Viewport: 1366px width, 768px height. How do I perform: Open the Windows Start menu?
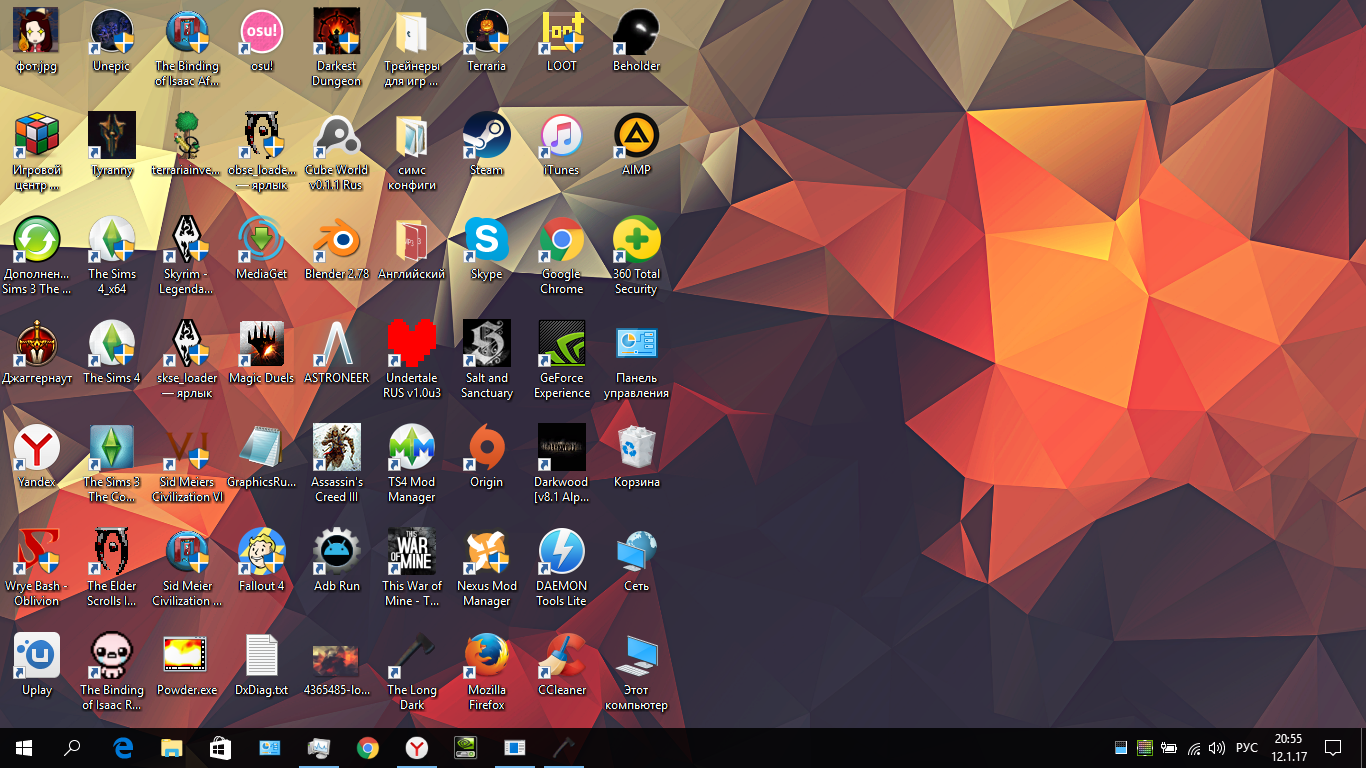(x=24, y=748)
